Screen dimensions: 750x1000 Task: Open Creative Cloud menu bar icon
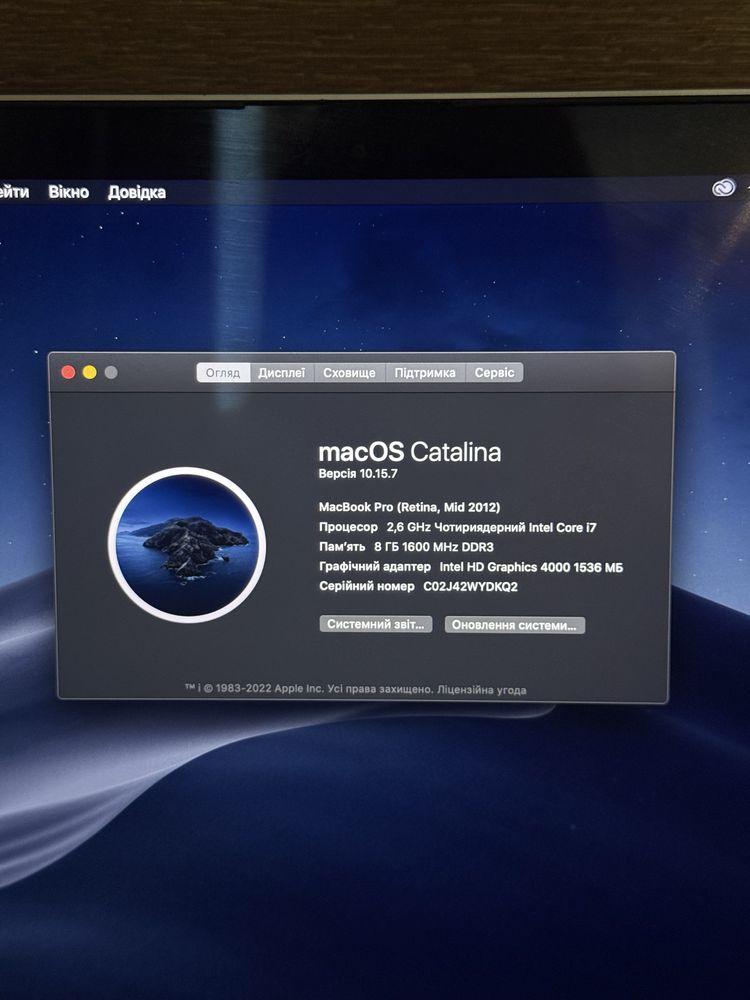click(724, 188)
